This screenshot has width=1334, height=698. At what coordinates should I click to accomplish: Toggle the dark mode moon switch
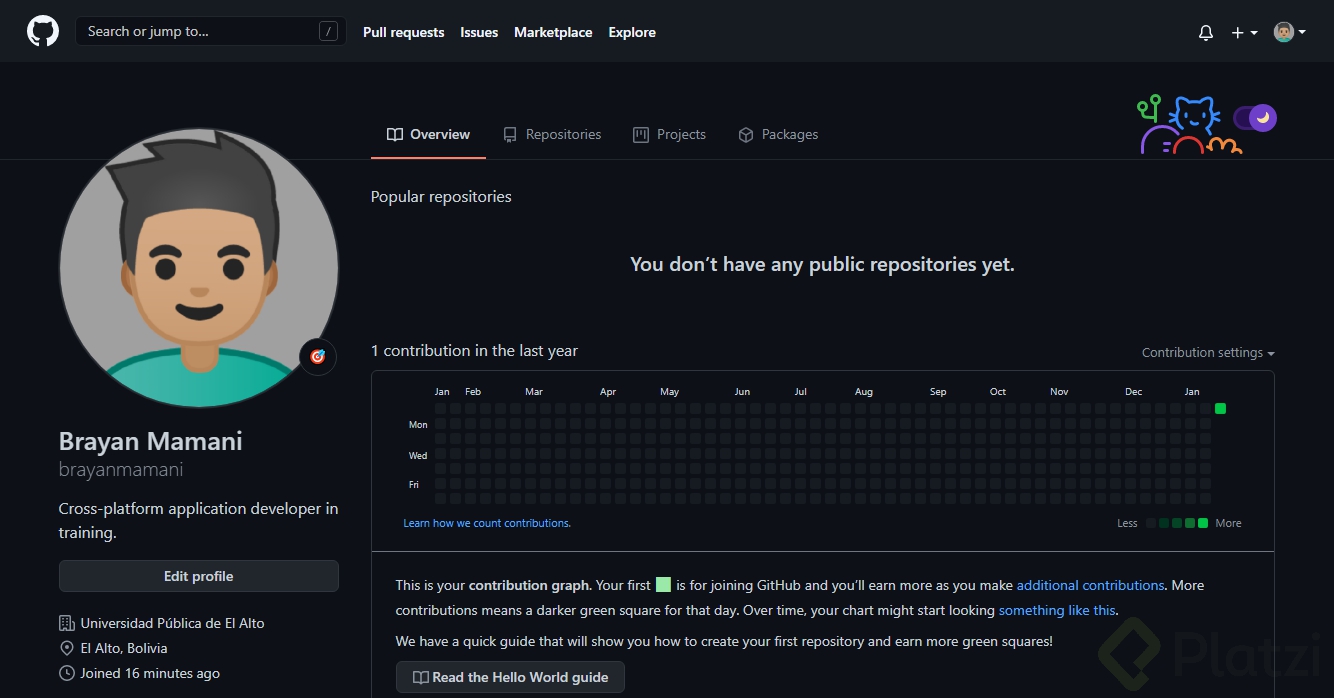coord(1255,118)
